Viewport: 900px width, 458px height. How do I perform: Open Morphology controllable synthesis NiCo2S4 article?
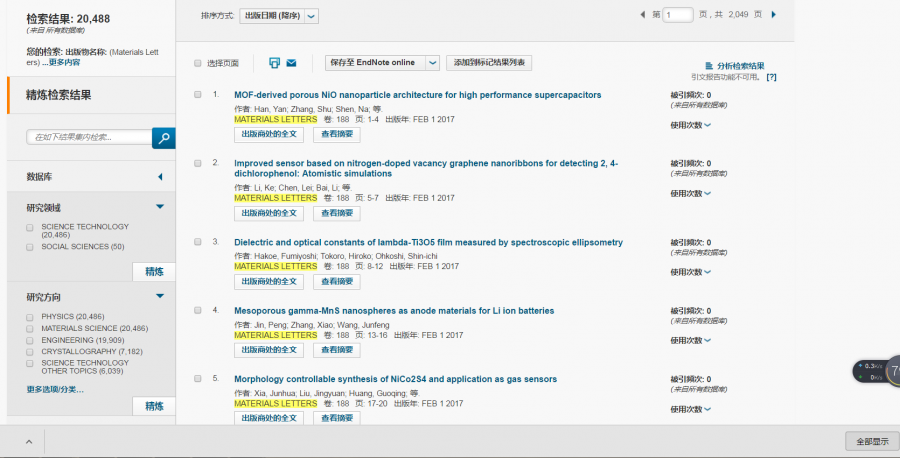pyautogui.click(x=395, y=379)
